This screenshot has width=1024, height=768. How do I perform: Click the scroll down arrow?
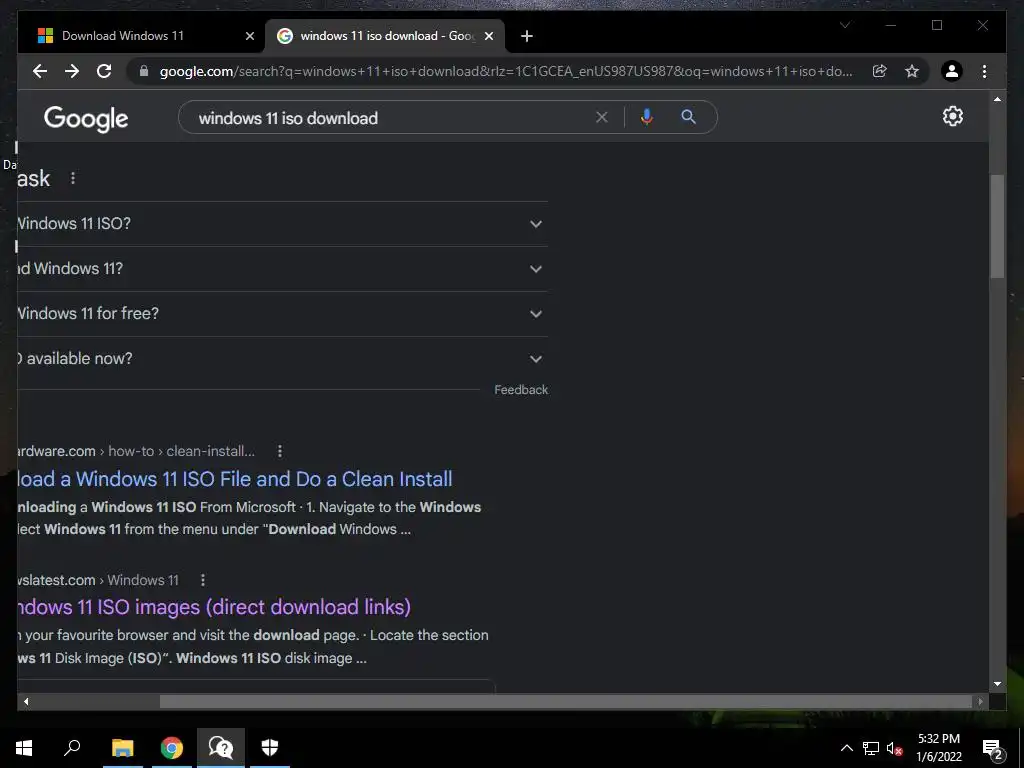[997, 684]
